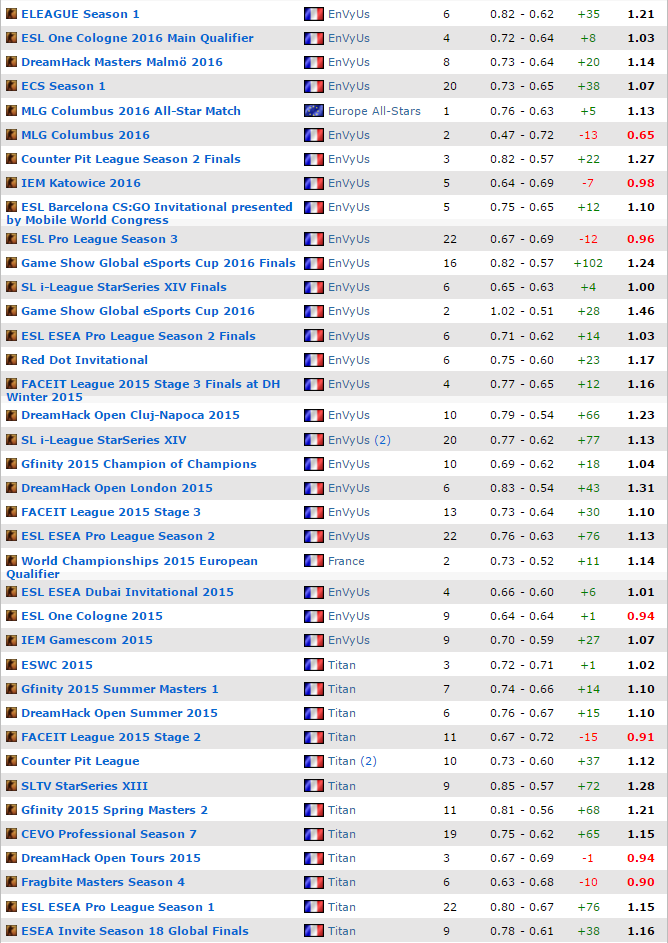The width and height of the screenshot is (668, 943).
Task: Click the flag in DreamHack Open London 2015 row
Action: click(x=314, y=488)
